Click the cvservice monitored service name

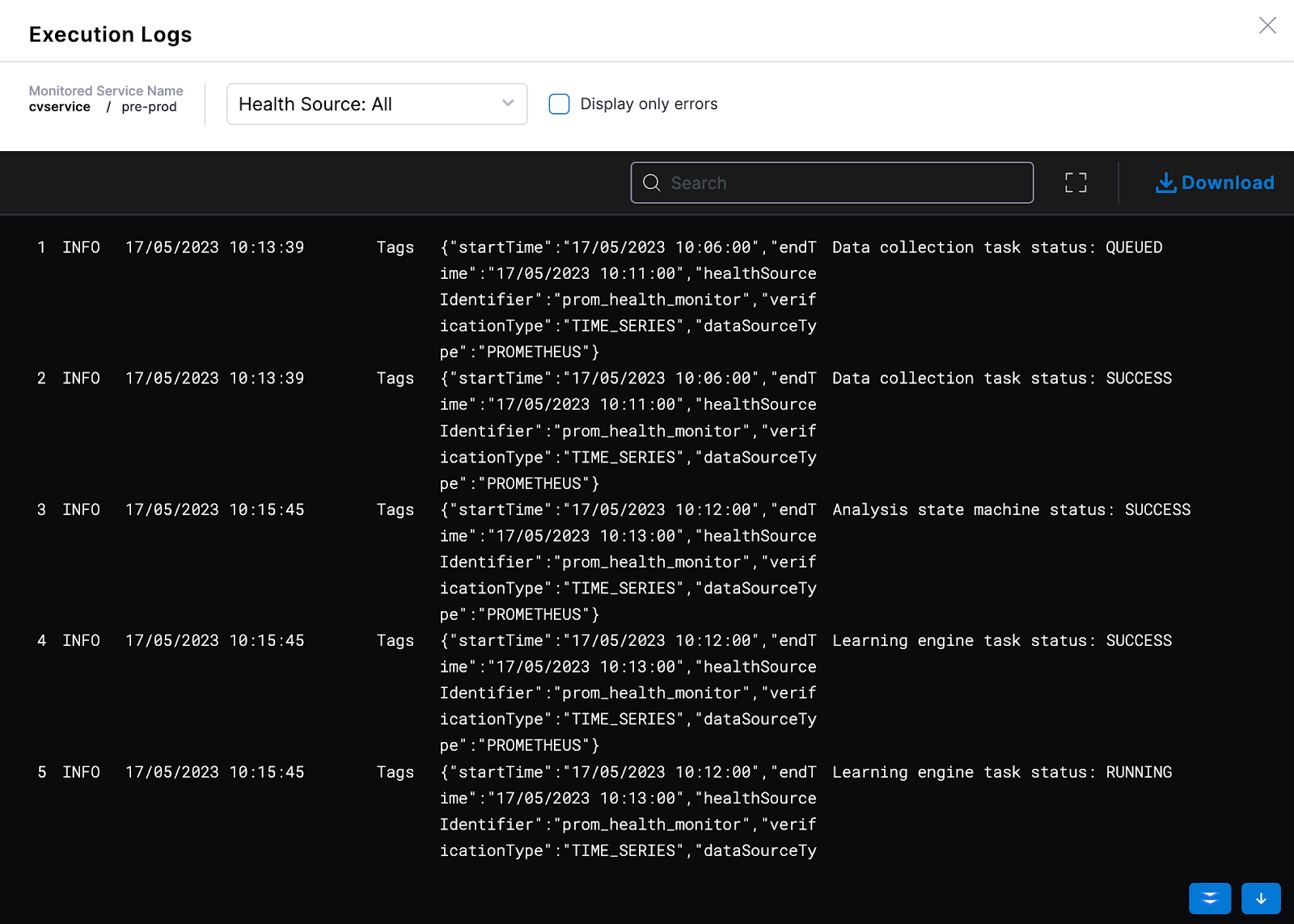point(60,106)
